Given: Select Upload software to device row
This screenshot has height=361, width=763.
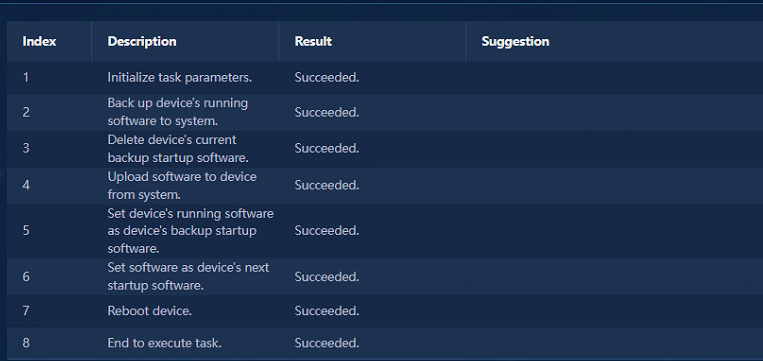Looking at the screenshot, I should [x=385, y=185].
